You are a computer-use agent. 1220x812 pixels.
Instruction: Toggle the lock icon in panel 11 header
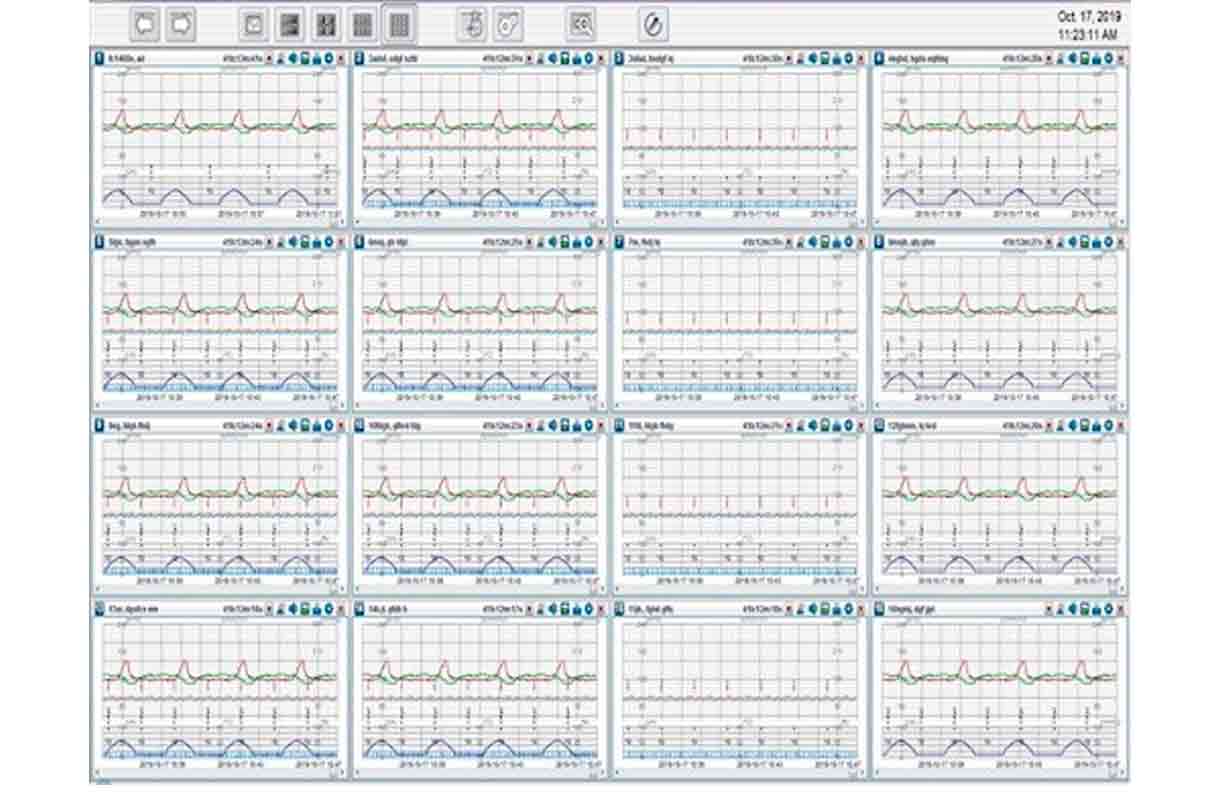click(x=838, y=424)
